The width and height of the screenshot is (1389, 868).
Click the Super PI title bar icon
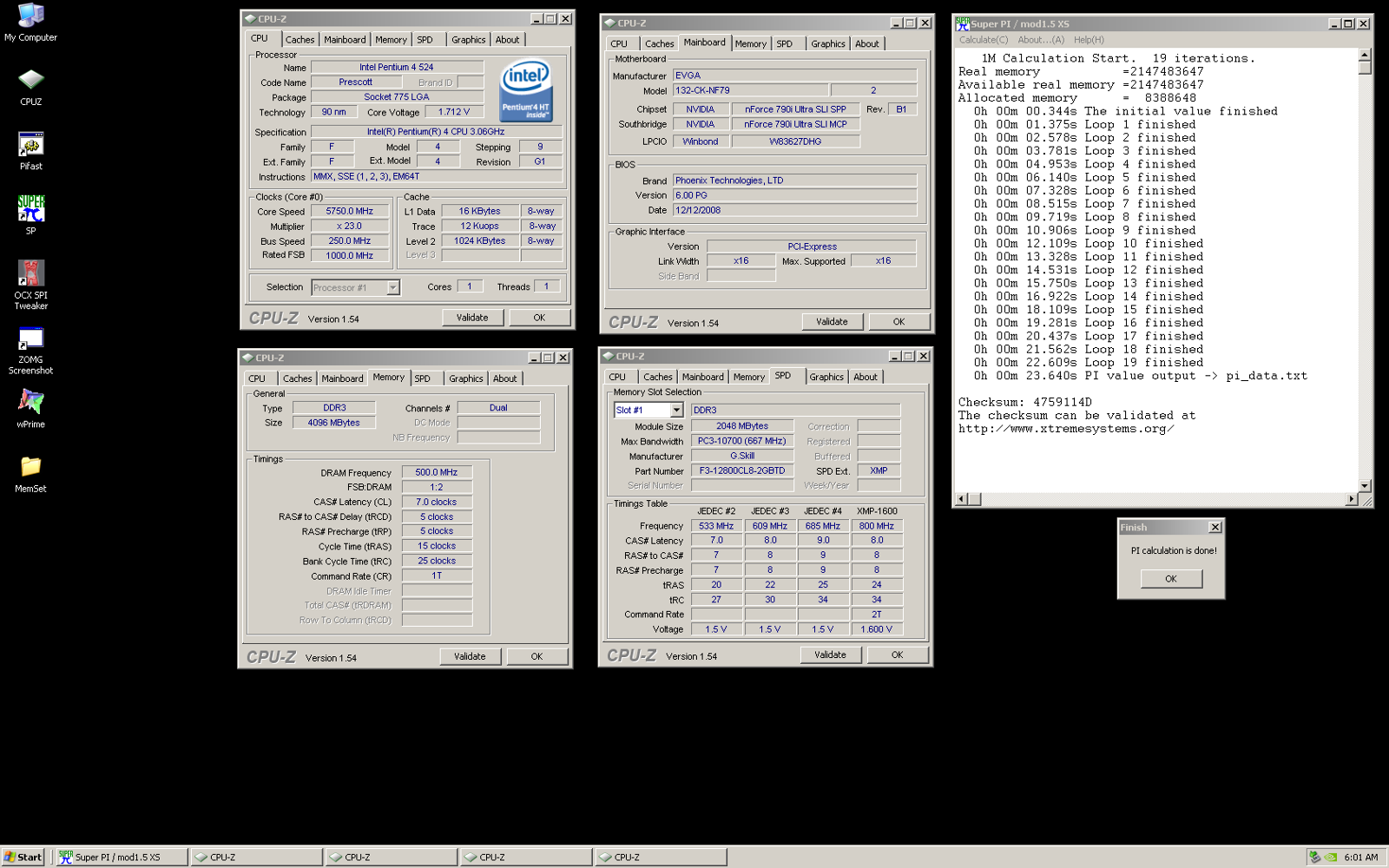coord(962,23)
